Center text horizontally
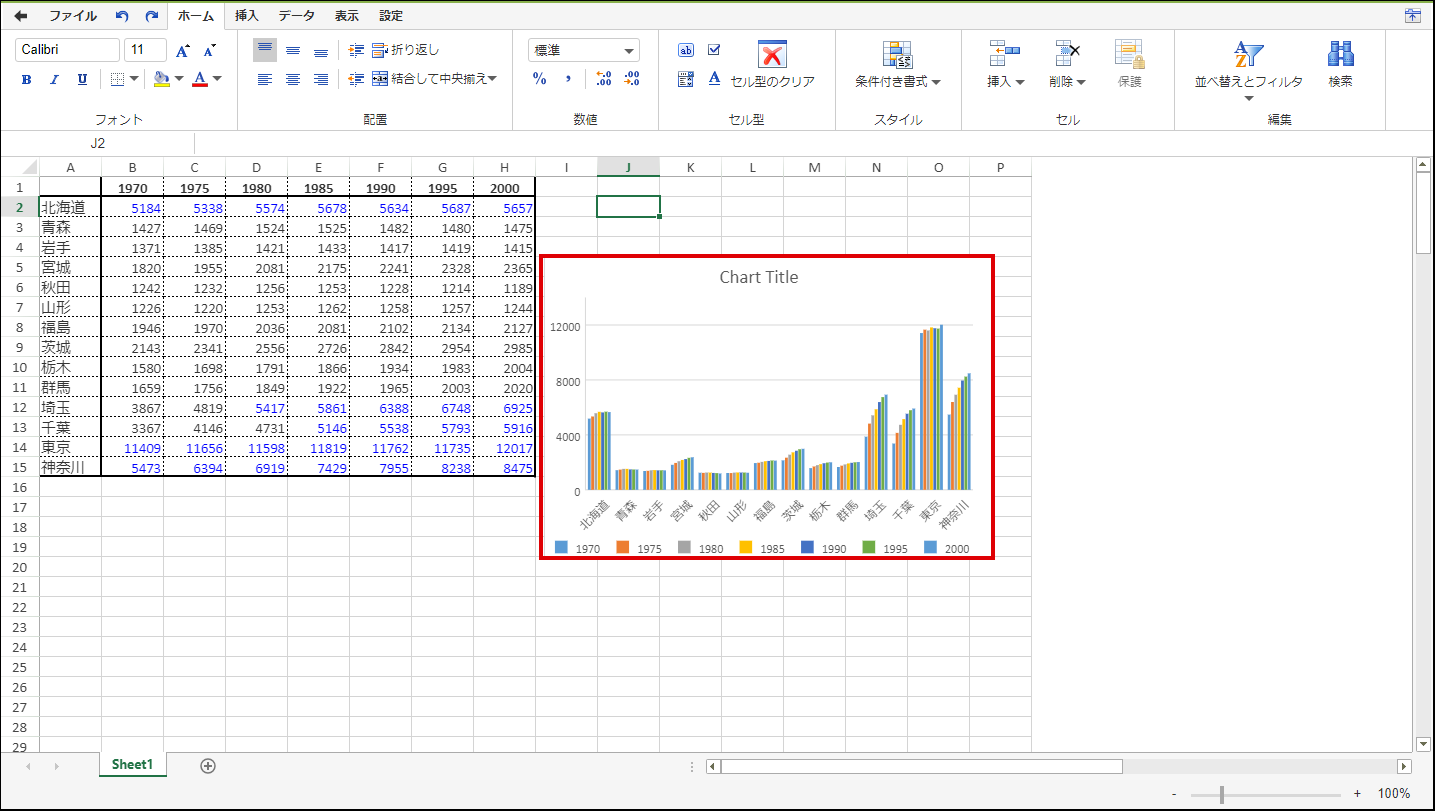This screenshot has width=1435, height=811. 293,79
